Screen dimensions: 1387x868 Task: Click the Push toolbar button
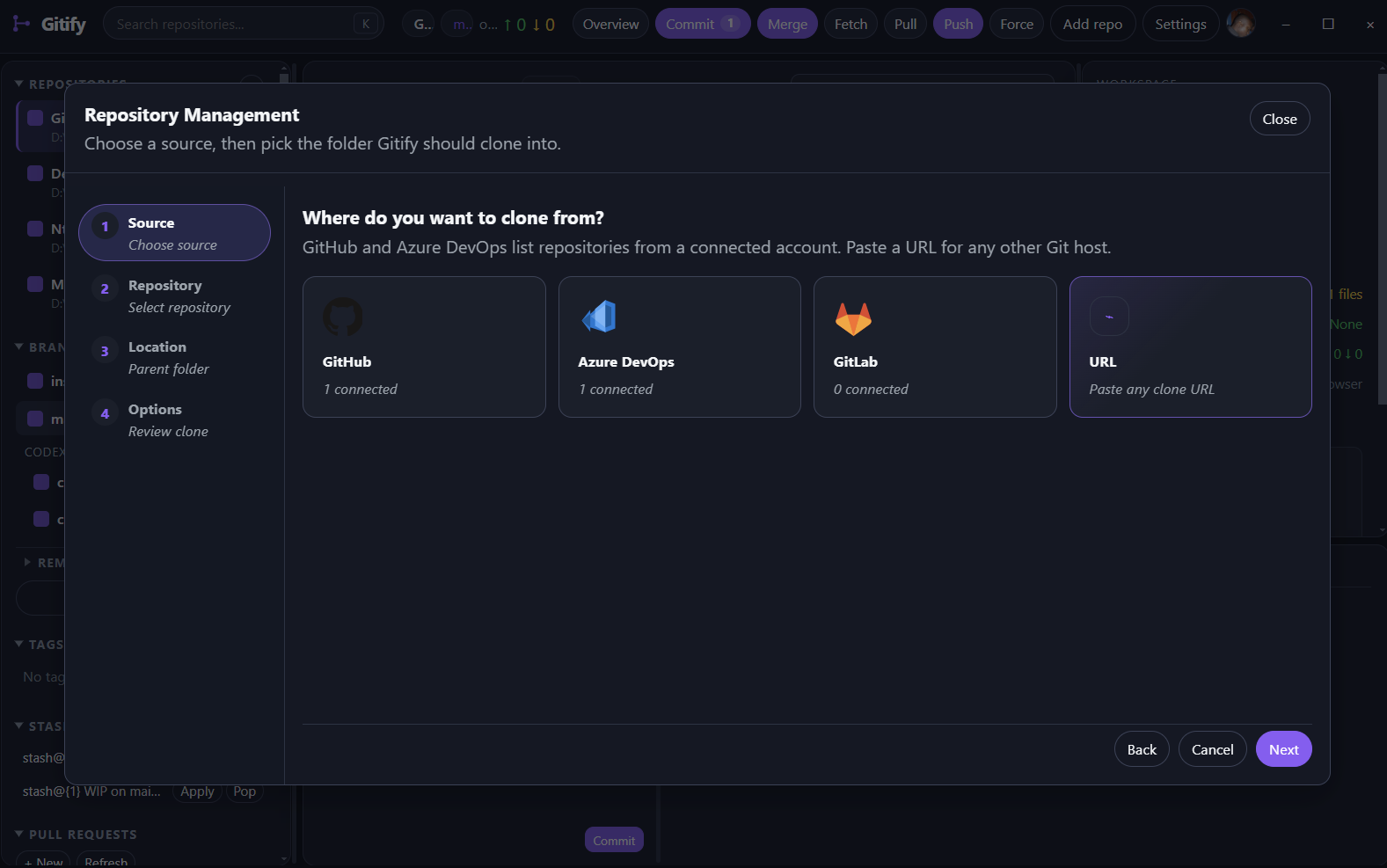click(x=958, y=24)
